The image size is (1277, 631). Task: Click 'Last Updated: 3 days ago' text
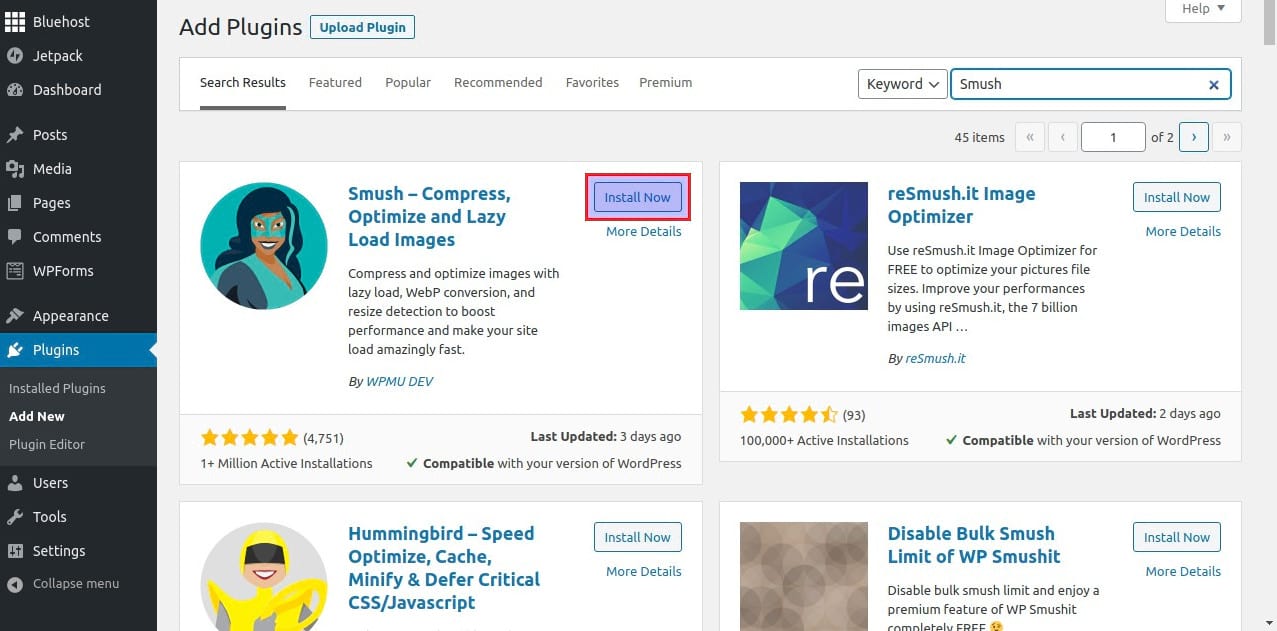[606, 437]
